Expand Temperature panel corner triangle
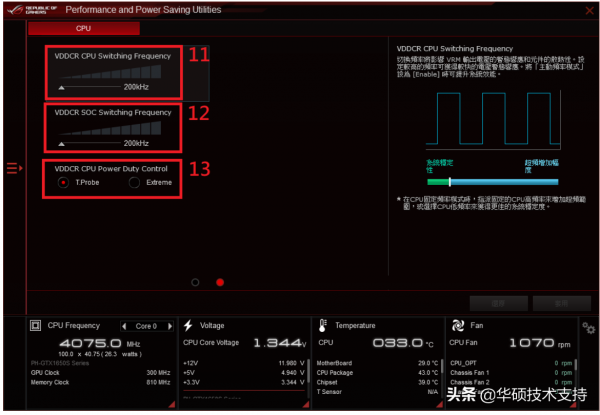Viewport: 600px width, 415px height. point(439,404)
